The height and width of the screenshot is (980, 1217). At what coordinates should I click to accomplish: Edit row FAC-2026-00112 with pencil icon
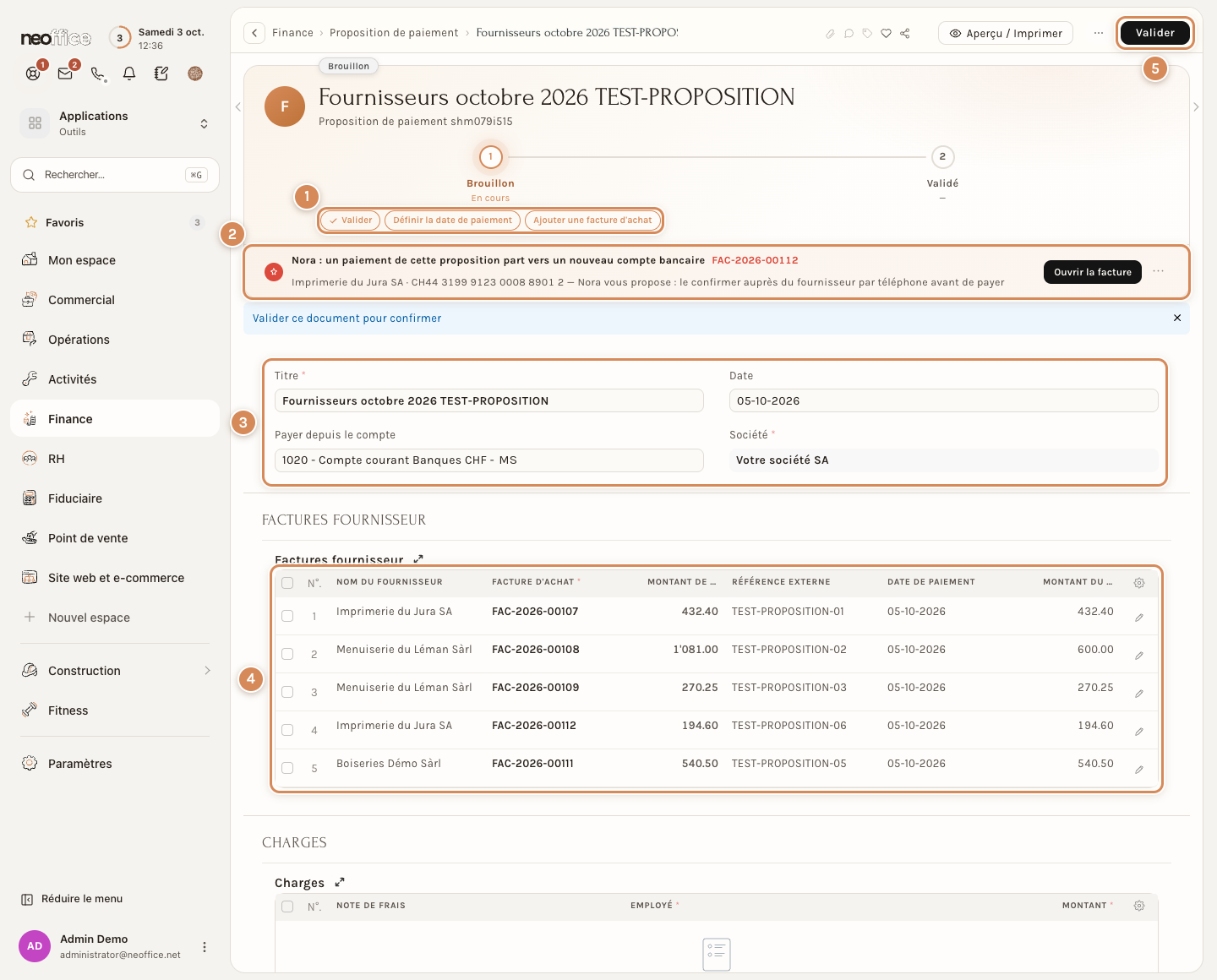[x=1139, y=732]
